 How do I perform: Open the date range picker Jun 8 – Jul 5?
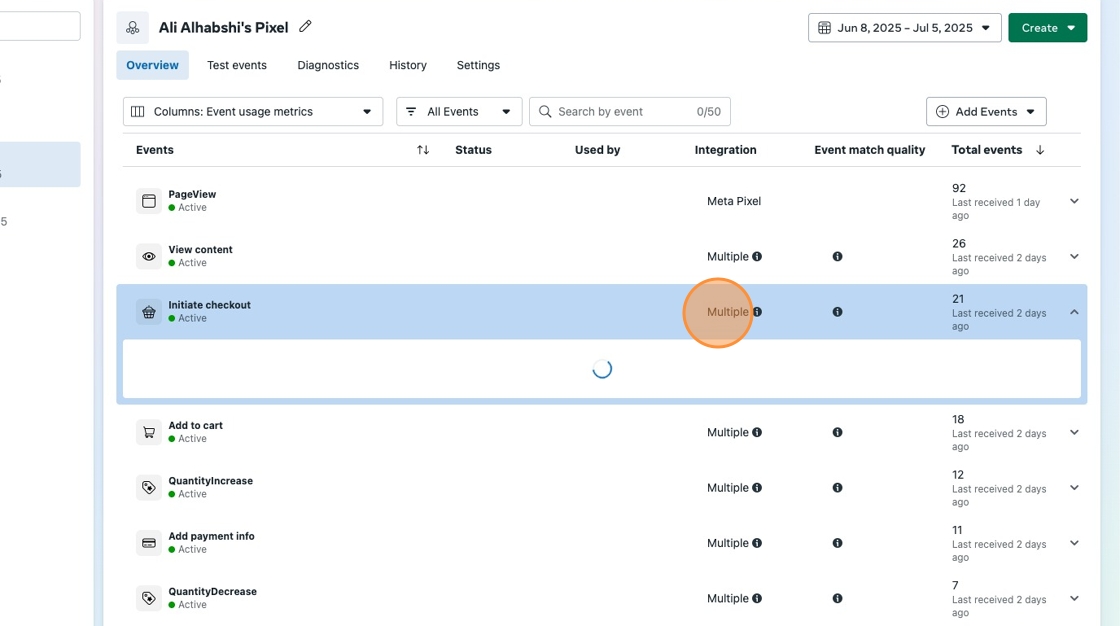904,28
